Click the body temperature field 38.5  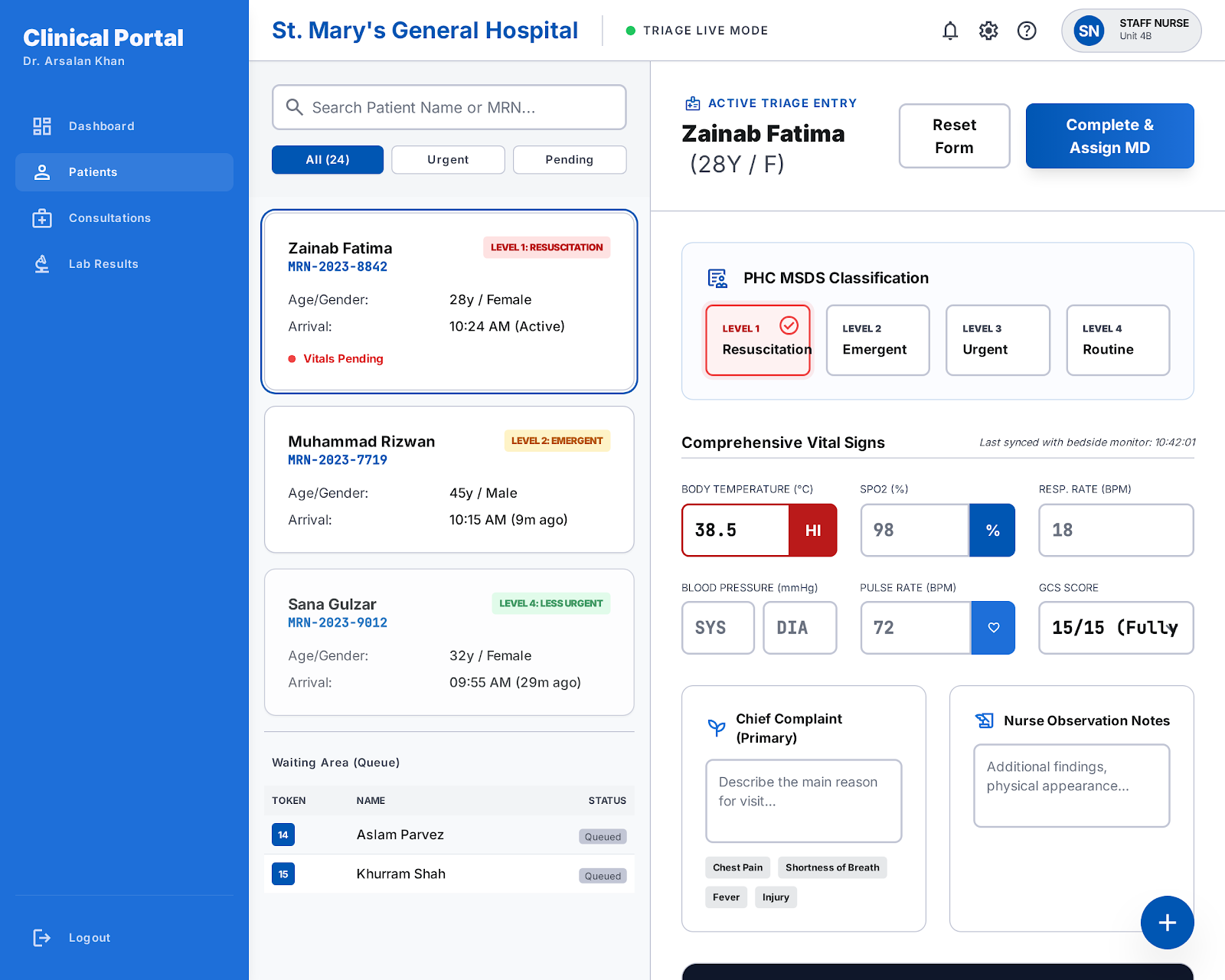point(736,530)
